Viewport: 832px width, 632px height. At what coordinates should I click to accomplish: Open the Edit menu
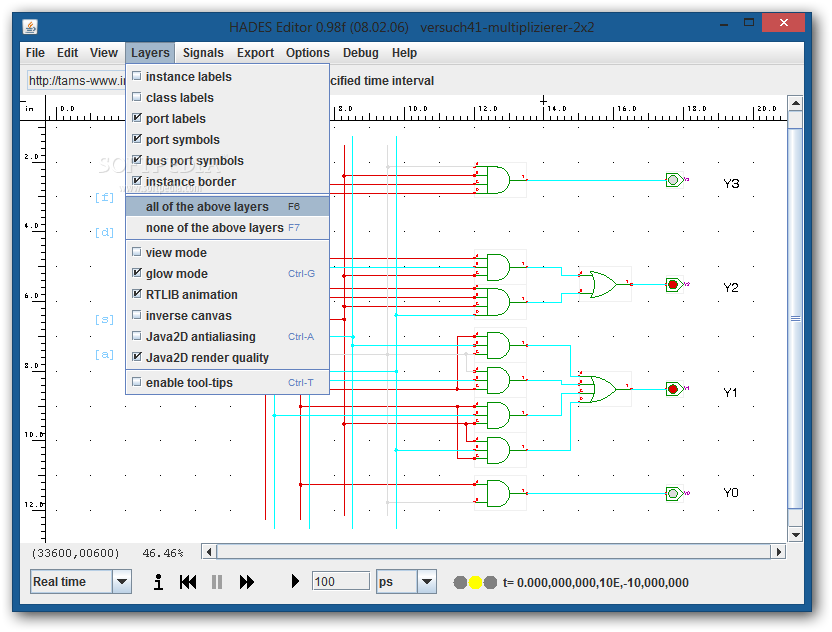tap(67, 53)
